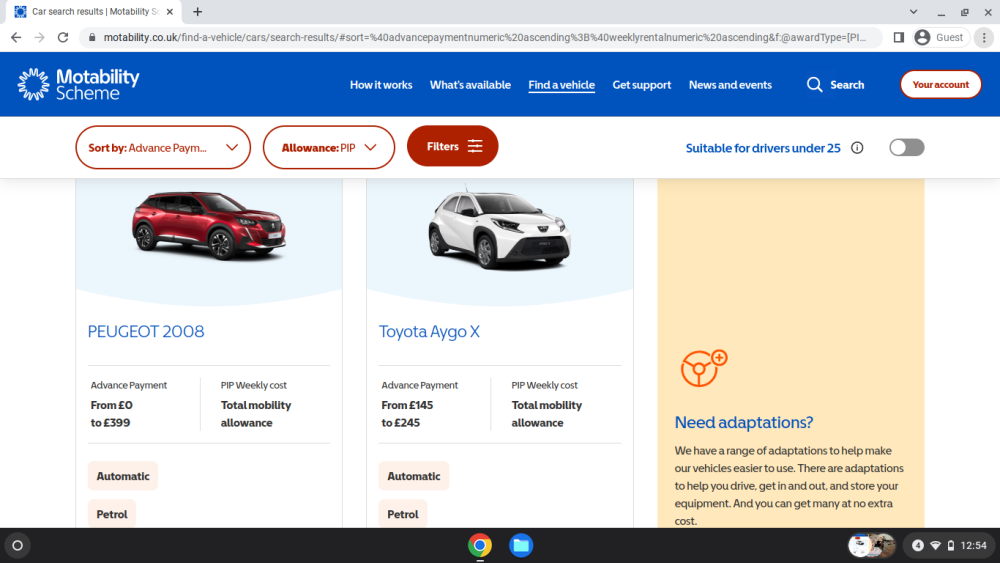Open the Toyota Aygo X link

pos(429,332)
